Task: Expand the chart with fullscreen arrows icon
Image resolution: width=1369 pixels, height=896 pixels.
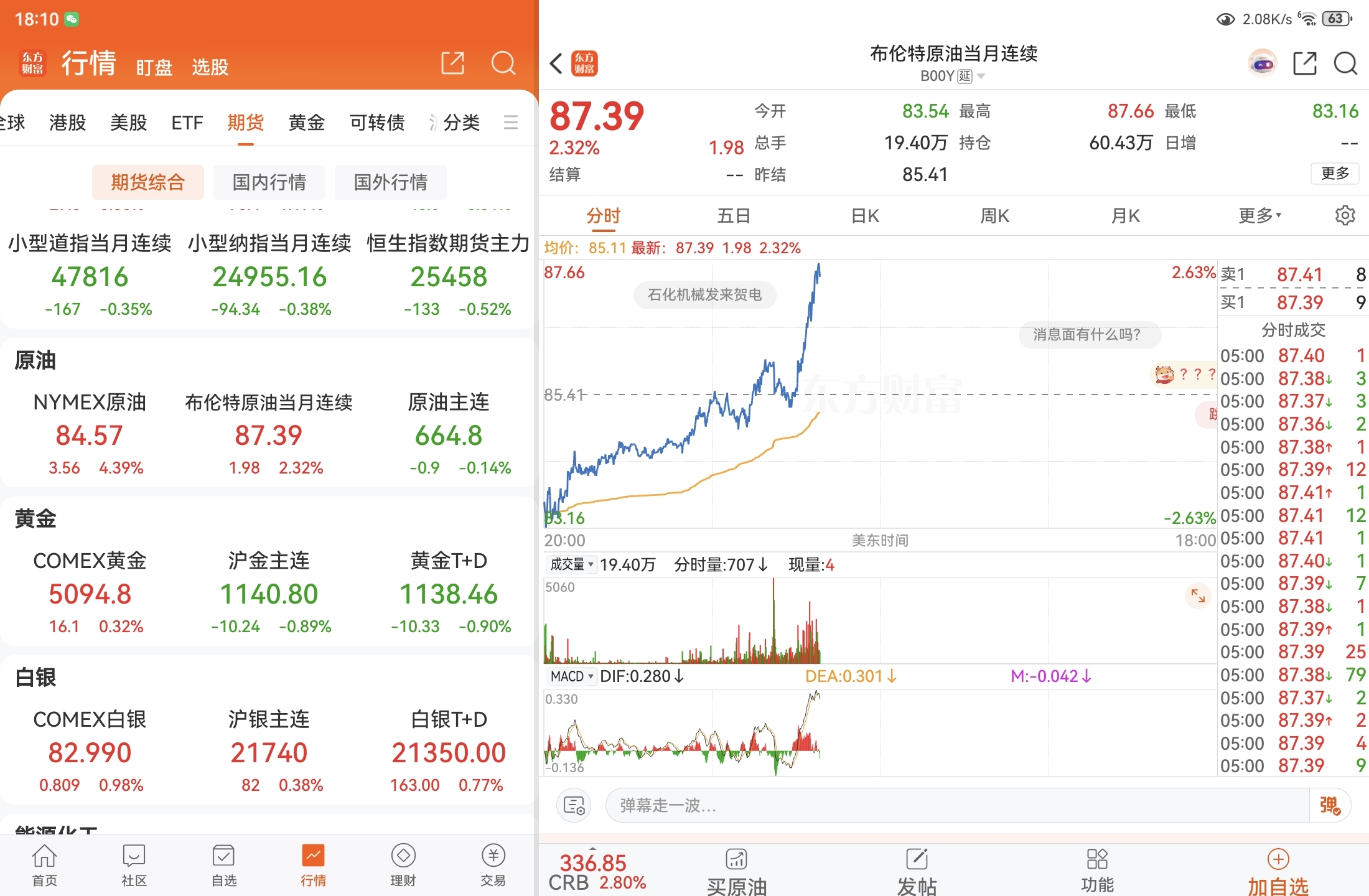Action: pos(1197,595)
